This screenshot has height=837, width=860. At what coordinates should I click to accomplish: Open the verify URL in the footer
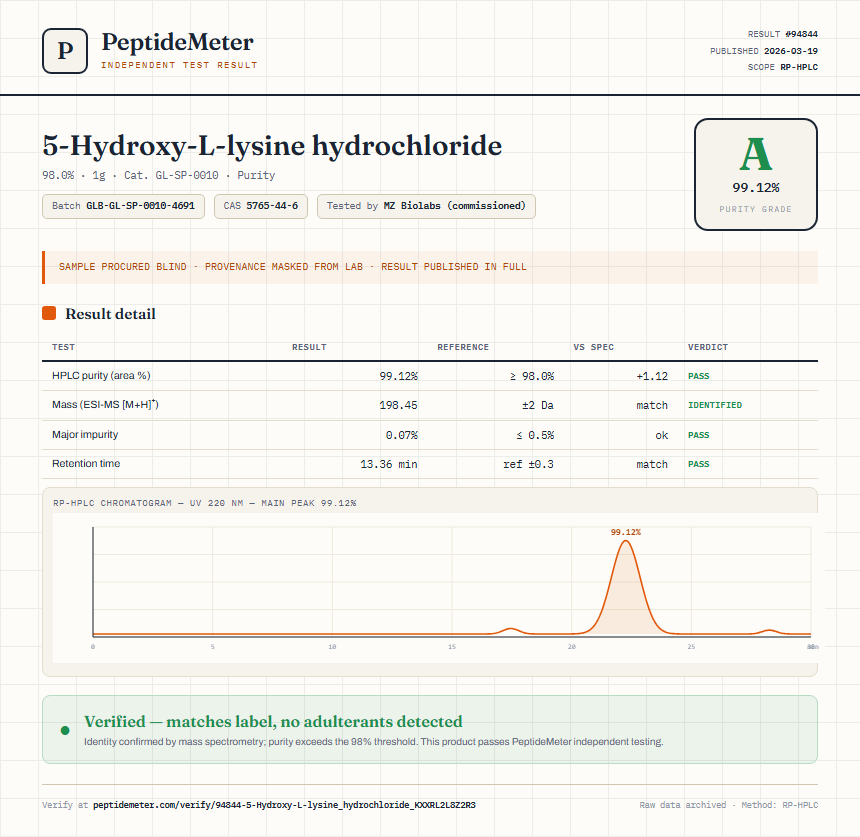[x=284, y=805]
